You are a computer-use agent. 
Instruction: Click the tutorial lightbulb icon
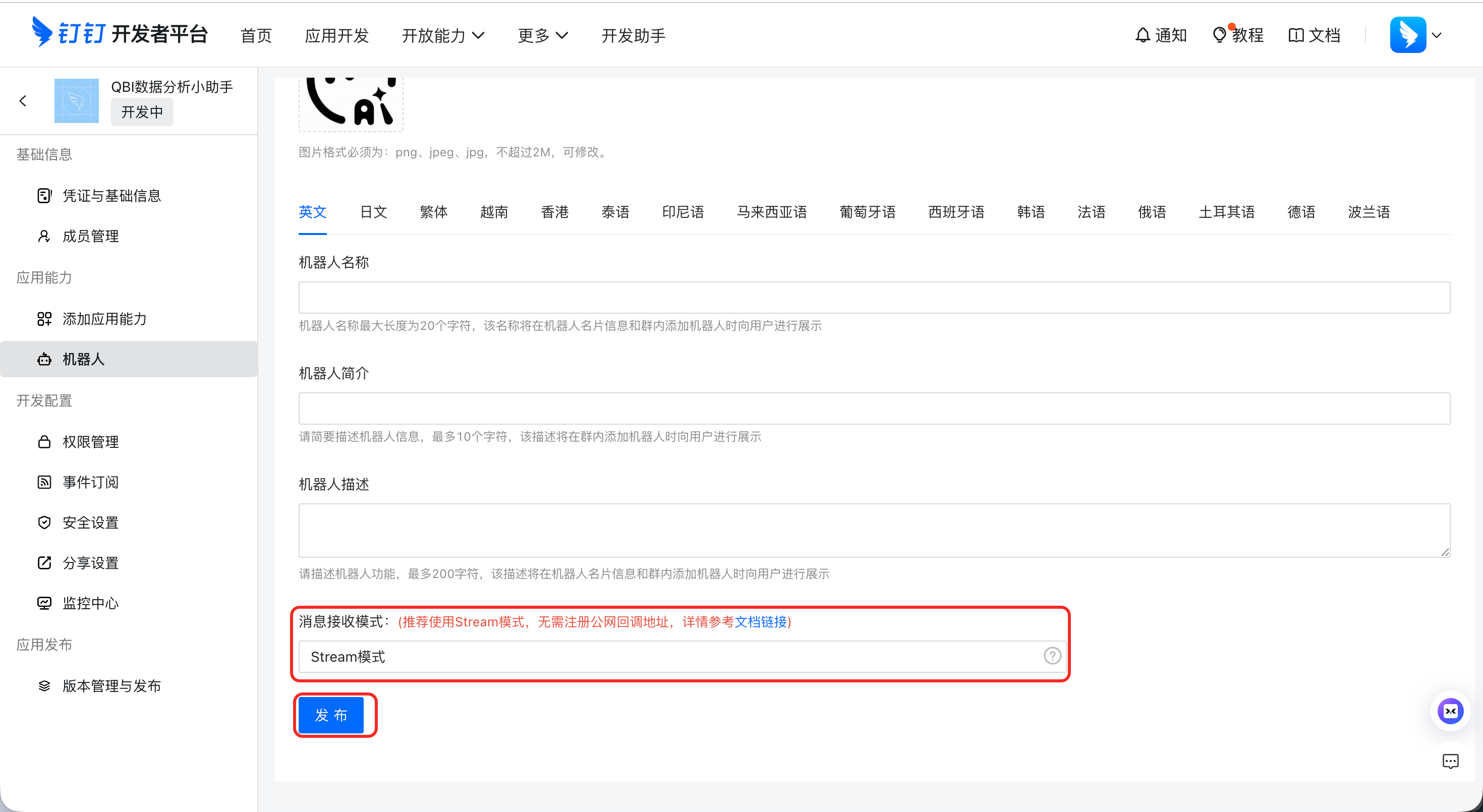point(1219,35)
